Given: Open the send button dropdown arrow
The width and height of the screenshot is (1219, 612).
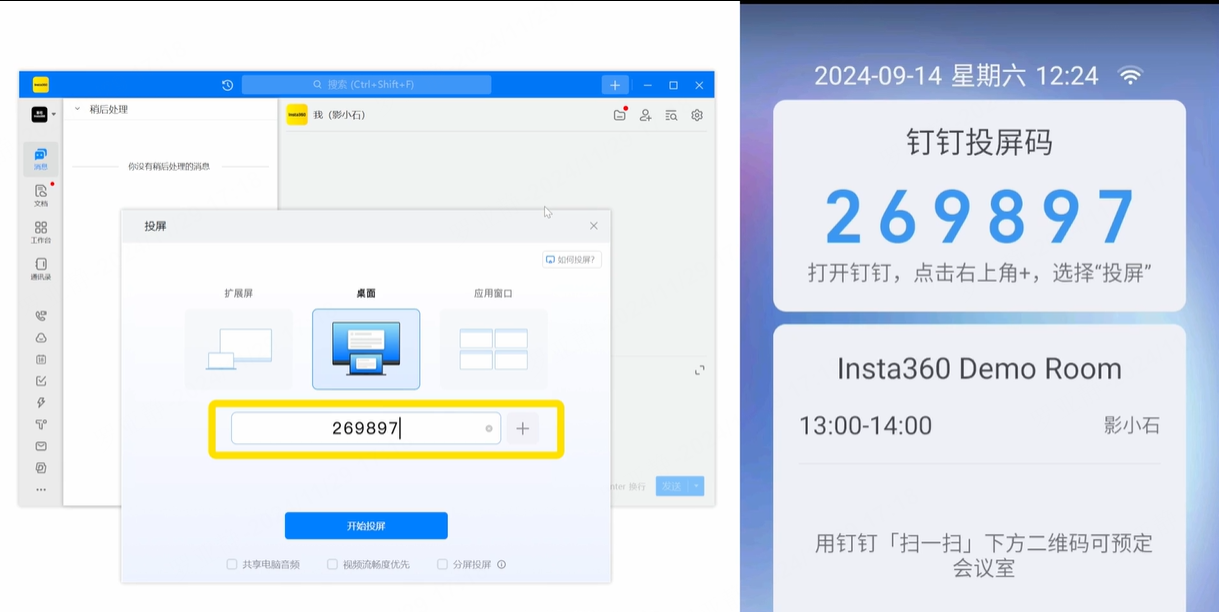Looking at the screenshot, I should click(697, 486).
